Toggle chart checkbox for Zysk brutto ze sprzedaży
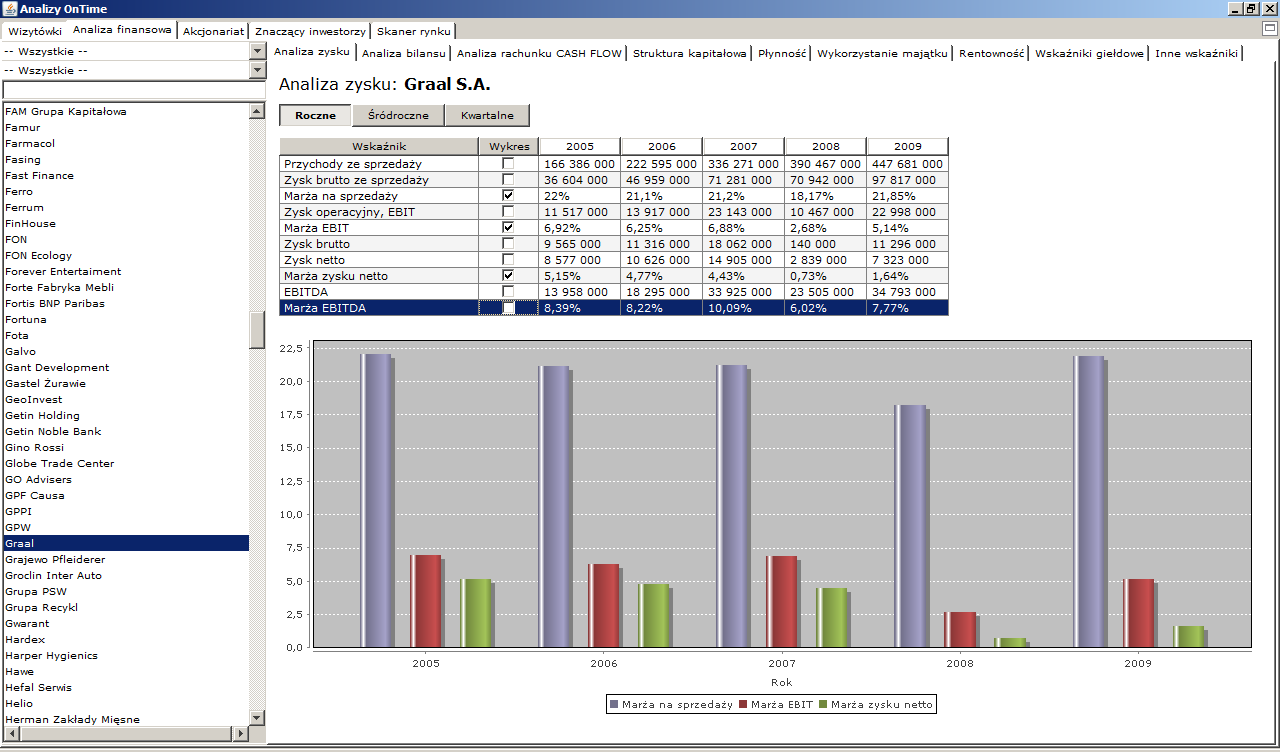The image size is (1280, 752). [x=508, y=179]
